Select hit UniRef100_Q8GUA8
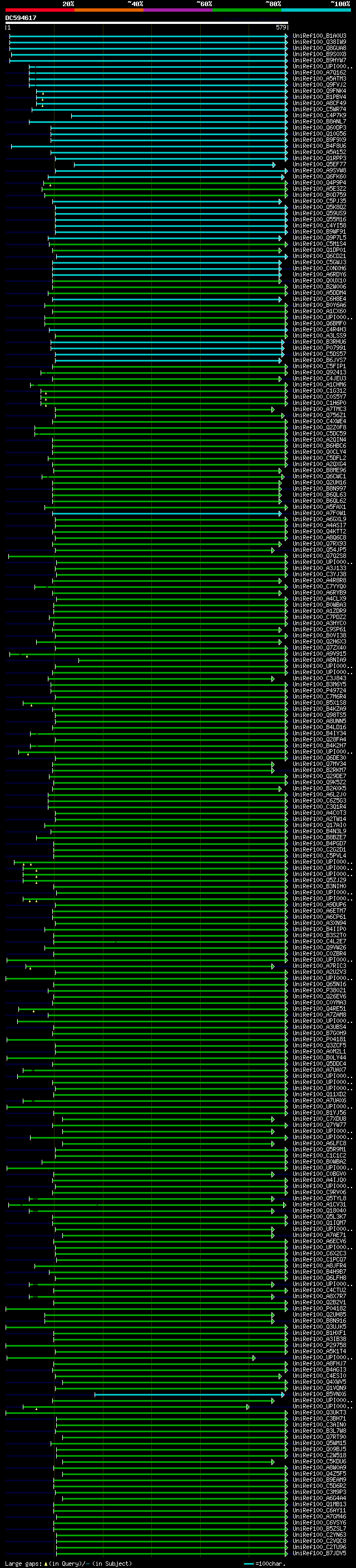The height and width of the screenshot is (1568, 356). coord(319,48)
